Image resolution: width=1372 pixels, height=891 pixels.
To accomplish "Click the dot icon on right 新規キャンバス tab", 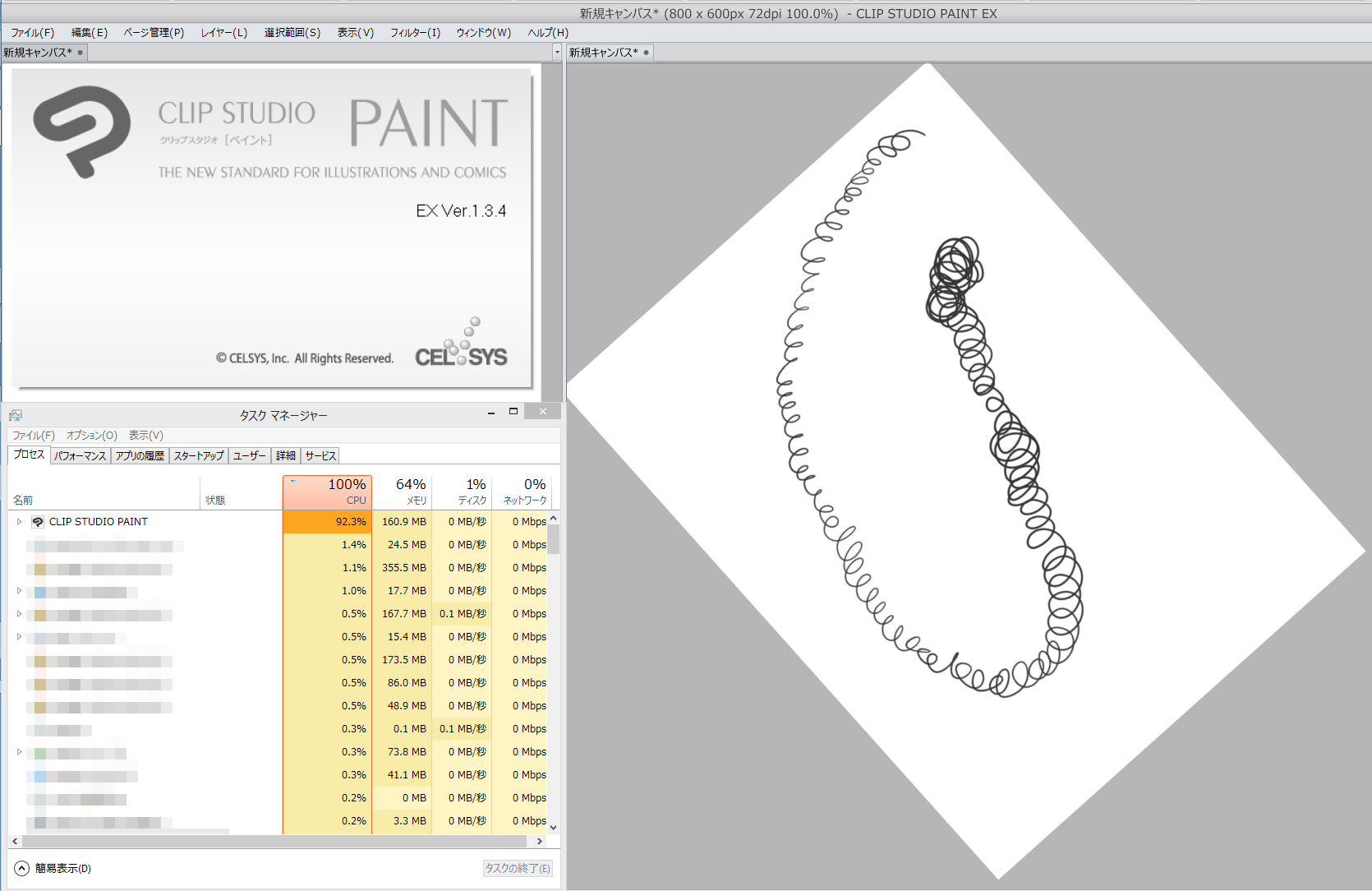I will coord(646,53).
